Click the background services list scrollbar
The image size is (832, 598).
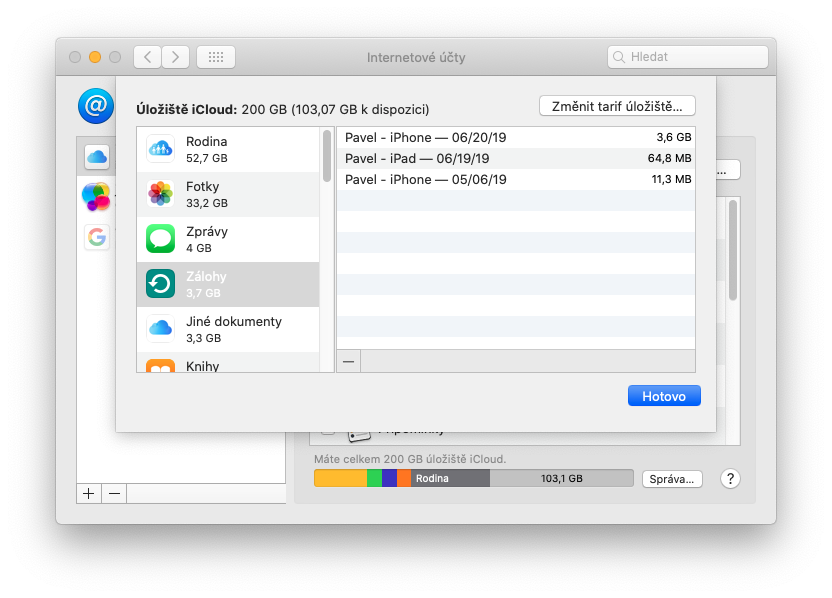[733, 250]
